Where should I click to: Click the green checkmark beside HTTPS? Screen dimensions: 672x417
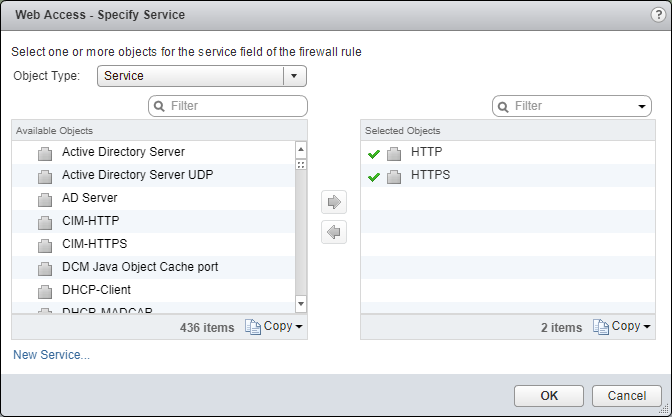(x=374, y=176)
